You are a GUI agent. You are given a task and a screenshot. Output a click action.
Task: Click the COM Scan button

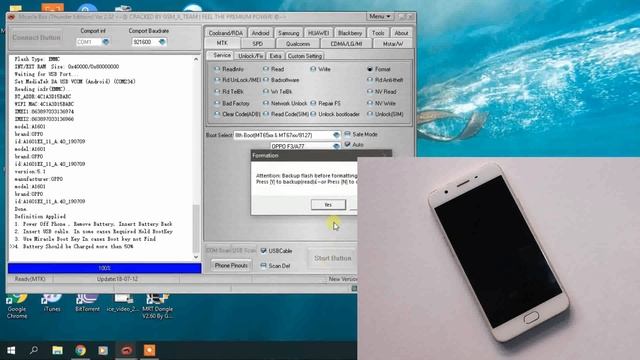point(218,250)
